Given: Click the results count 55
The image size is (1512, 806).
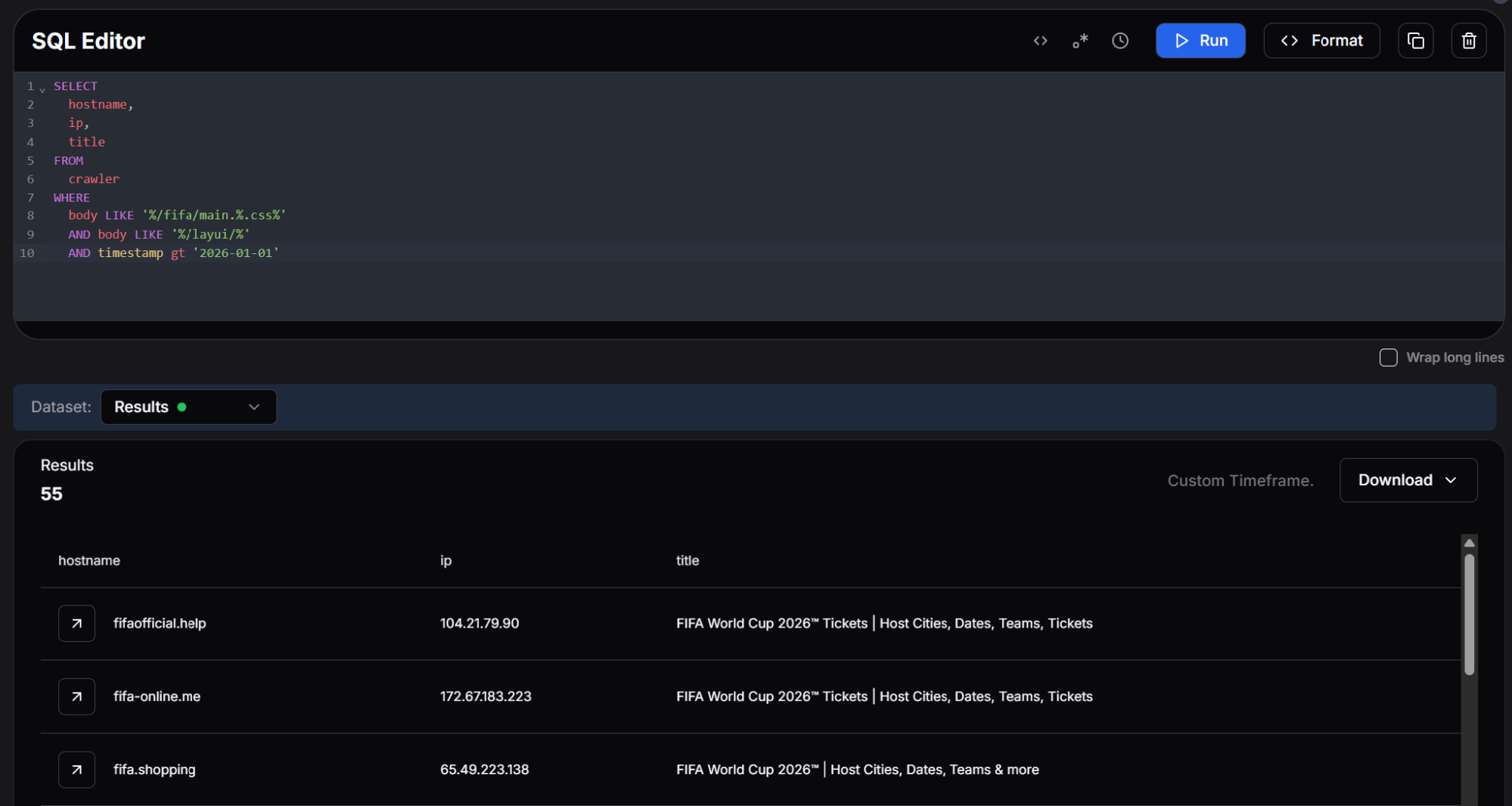Looking at the screenshot, I should point(51,494).
